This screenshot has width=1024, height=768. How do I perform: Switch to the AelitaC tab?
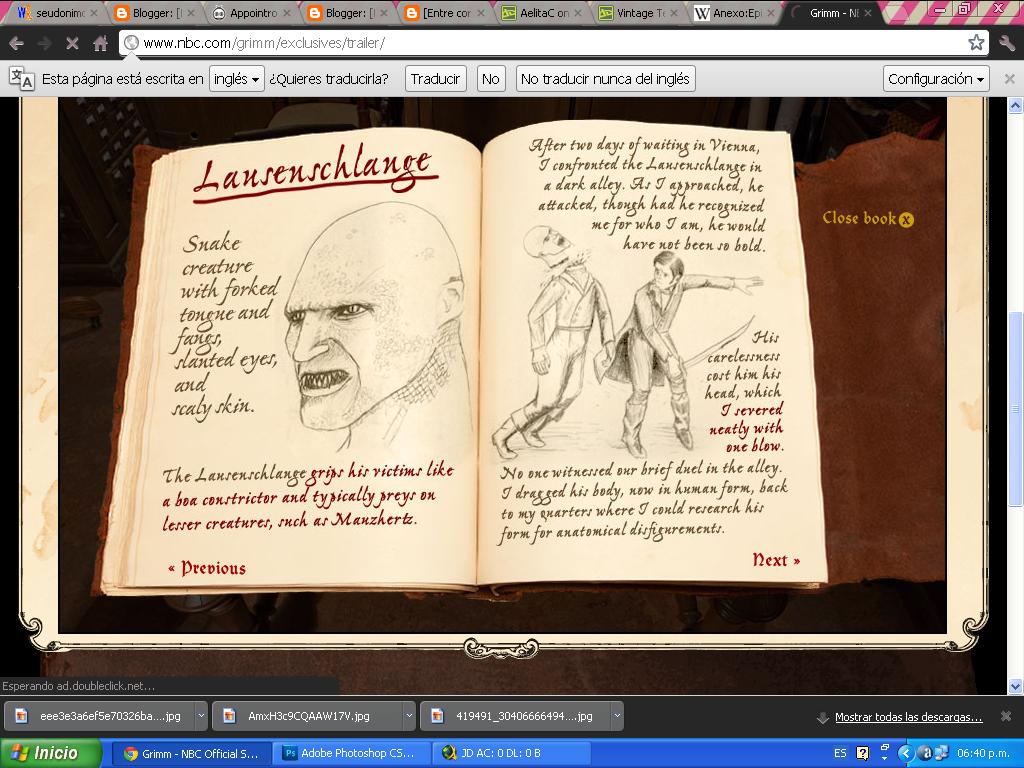(543, 13)
